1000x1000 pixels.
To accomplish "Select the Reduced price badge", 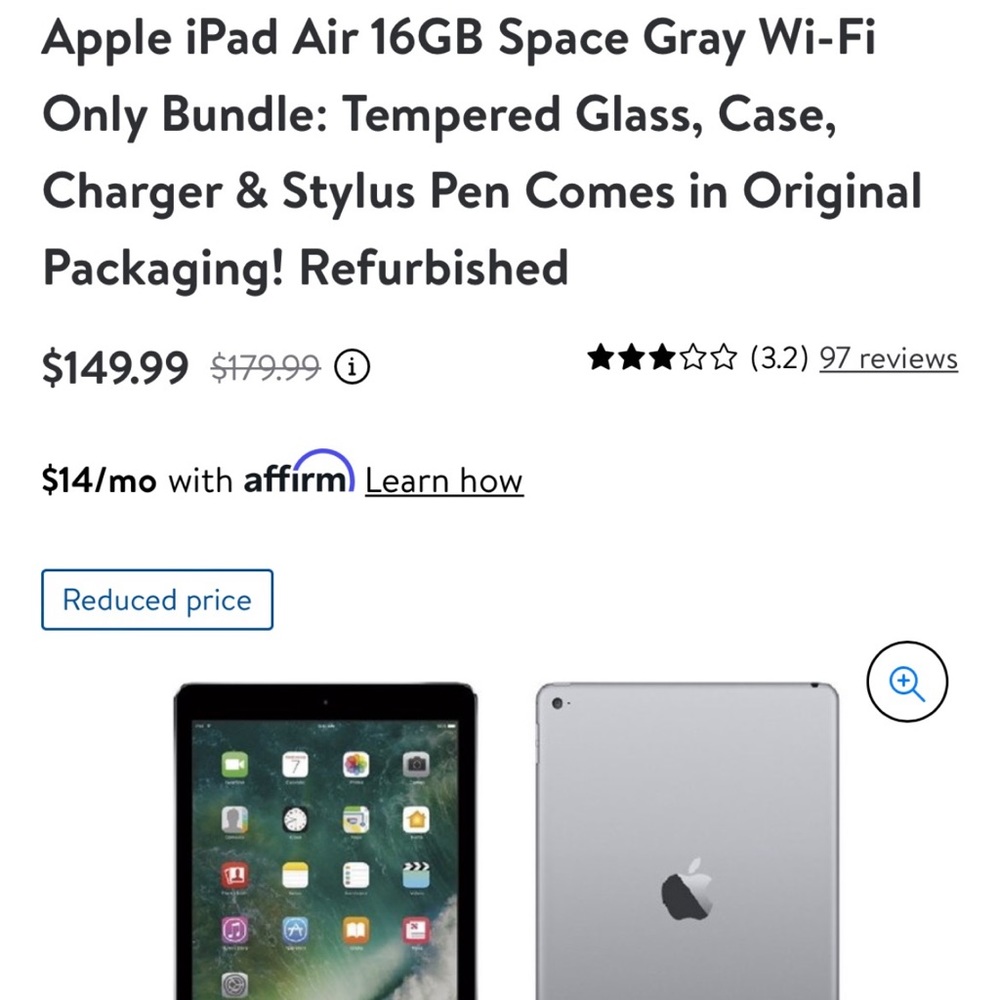I will [156, 600].
